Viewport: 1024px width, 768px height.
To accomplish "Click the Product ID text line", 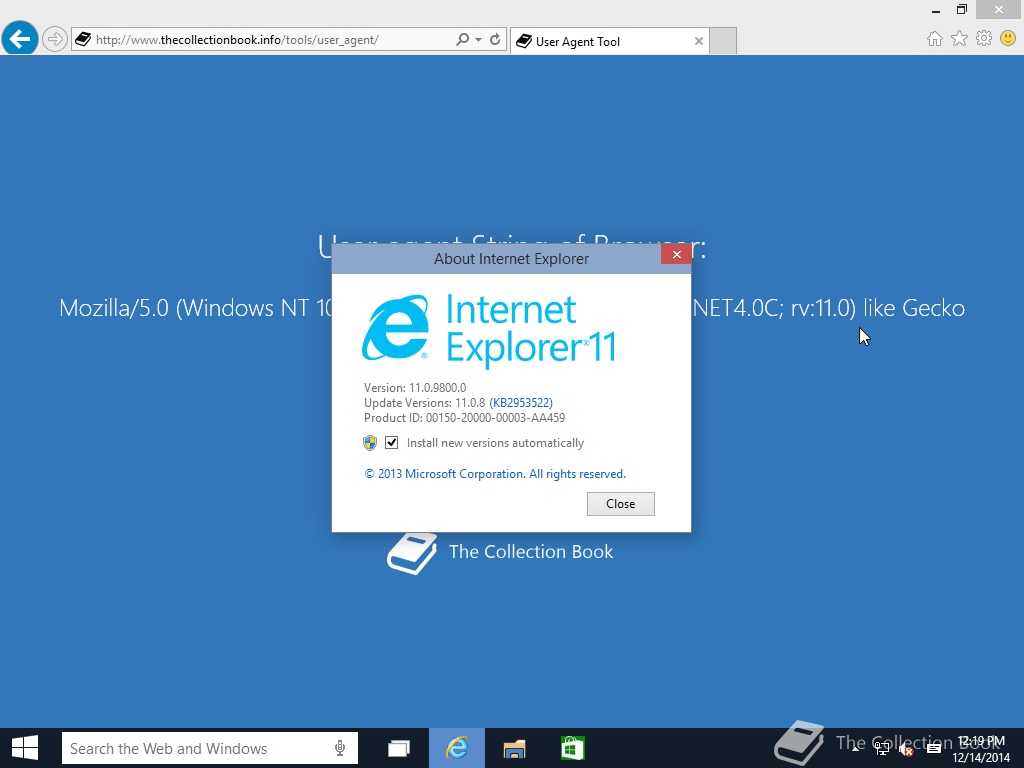I will coord(464,418).
